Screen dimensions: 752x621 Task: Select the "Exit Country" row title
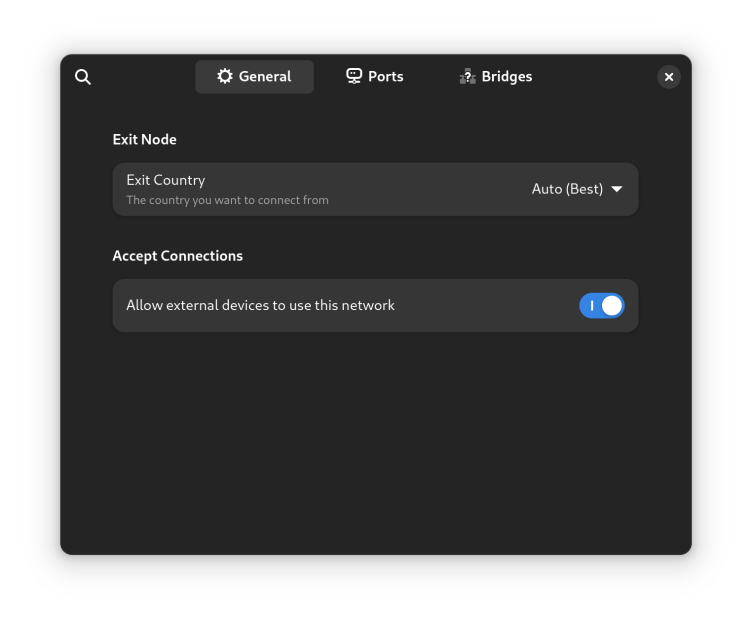[166, 180]
